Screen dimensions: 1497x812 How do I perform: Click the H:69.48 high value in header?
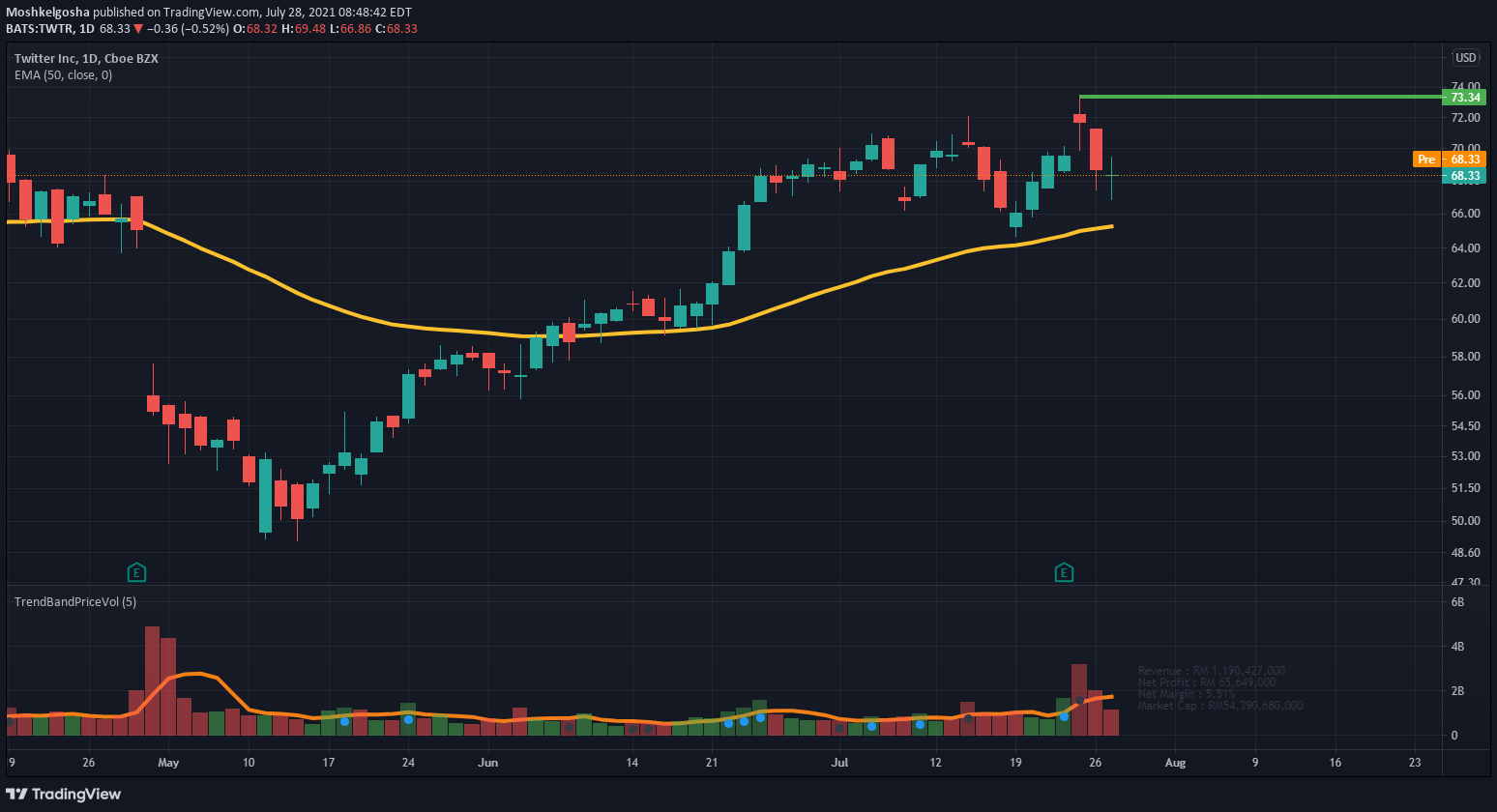pos(304,29)
